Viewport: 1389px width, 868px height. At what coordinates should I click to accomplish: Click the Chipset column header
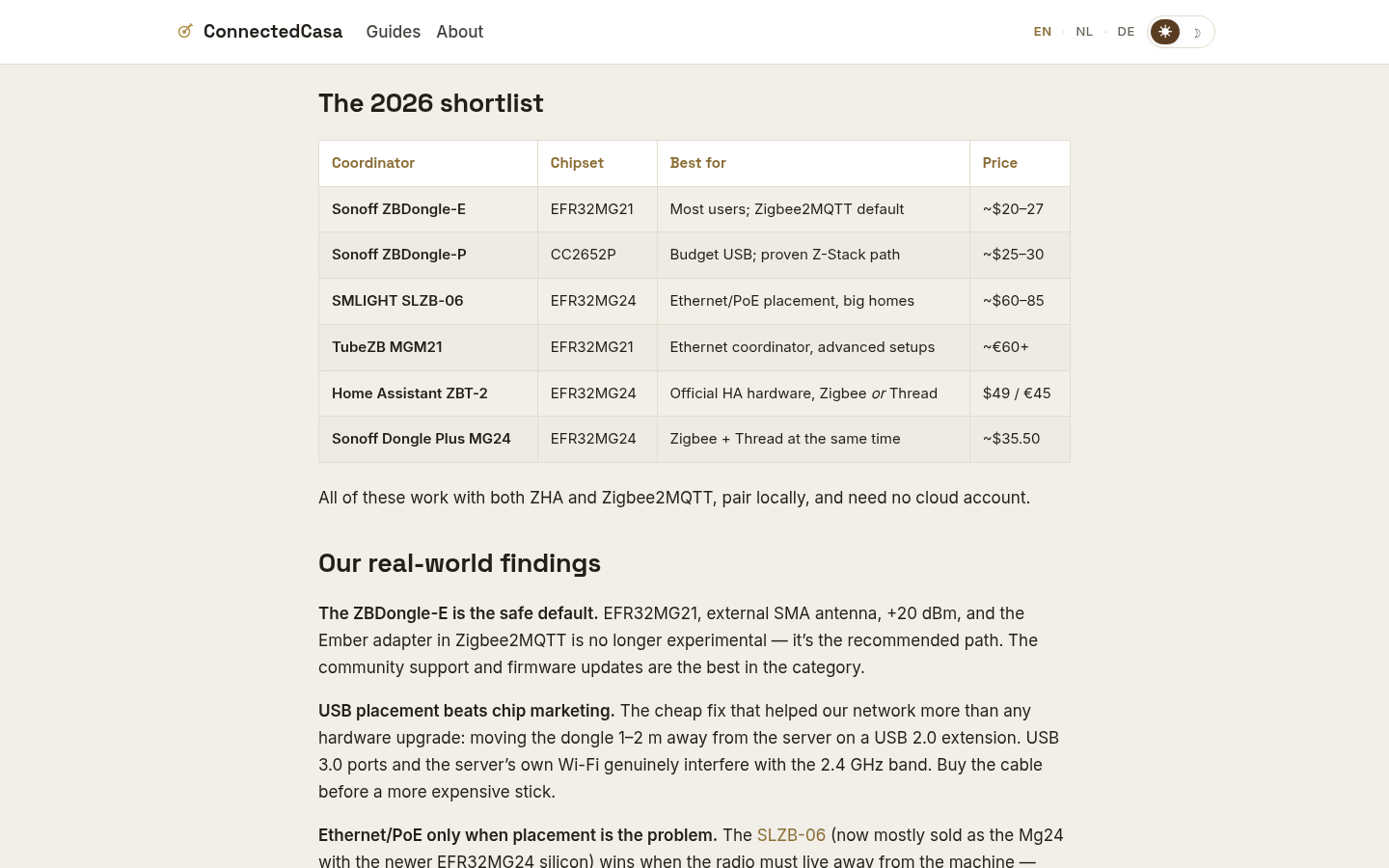pos(597,163)
